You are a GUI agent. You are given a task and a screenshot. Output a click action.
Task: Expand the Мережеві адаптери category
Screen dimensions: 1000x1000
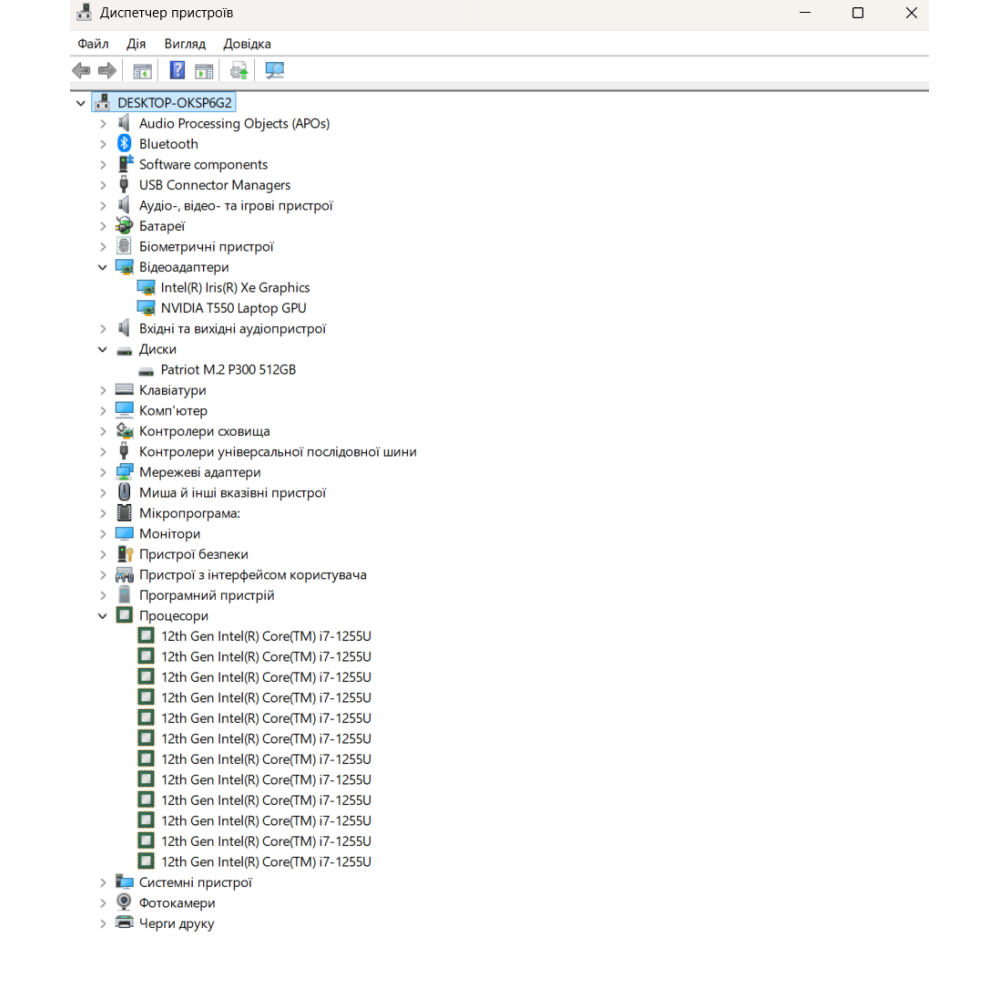pos(102,473)
